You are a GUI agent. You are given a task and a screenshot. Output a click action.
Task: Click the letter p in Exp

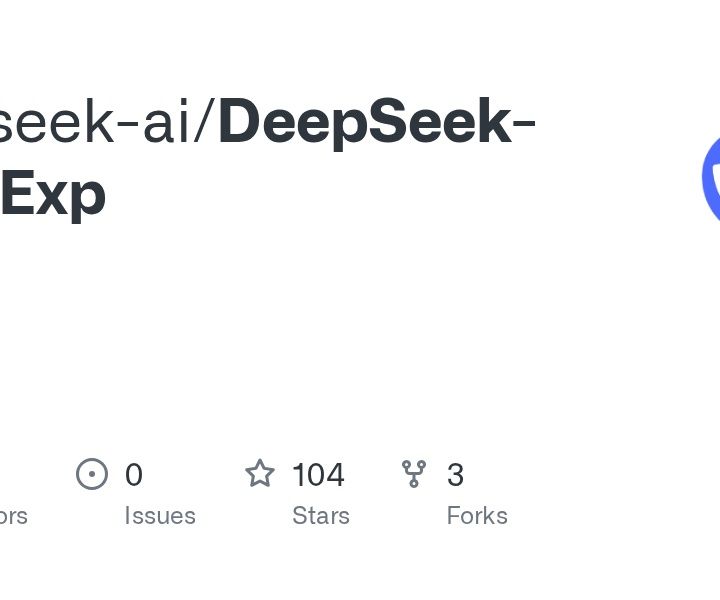(89, 202)
